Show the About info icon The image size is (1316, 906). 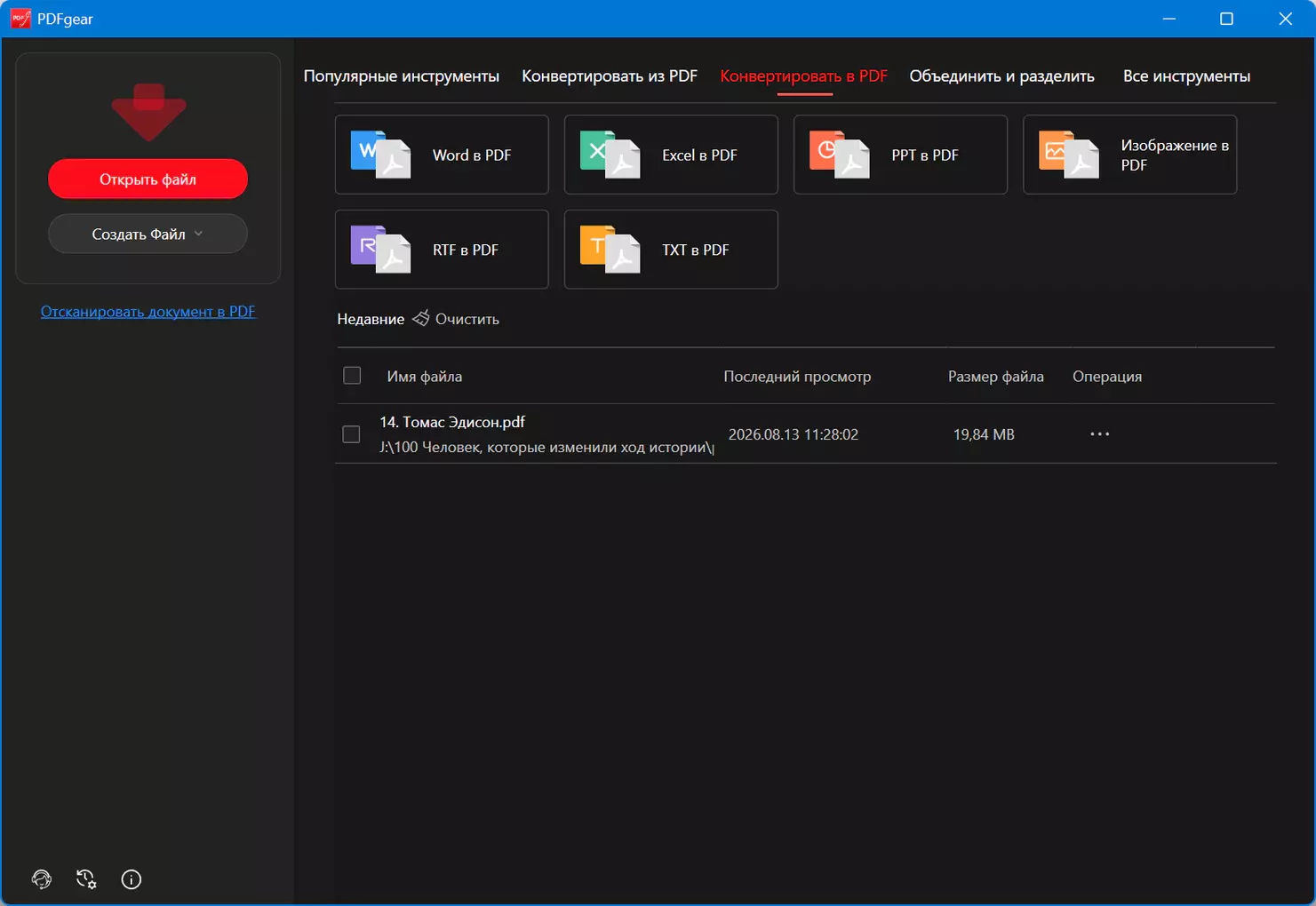[x=132, y=879]
